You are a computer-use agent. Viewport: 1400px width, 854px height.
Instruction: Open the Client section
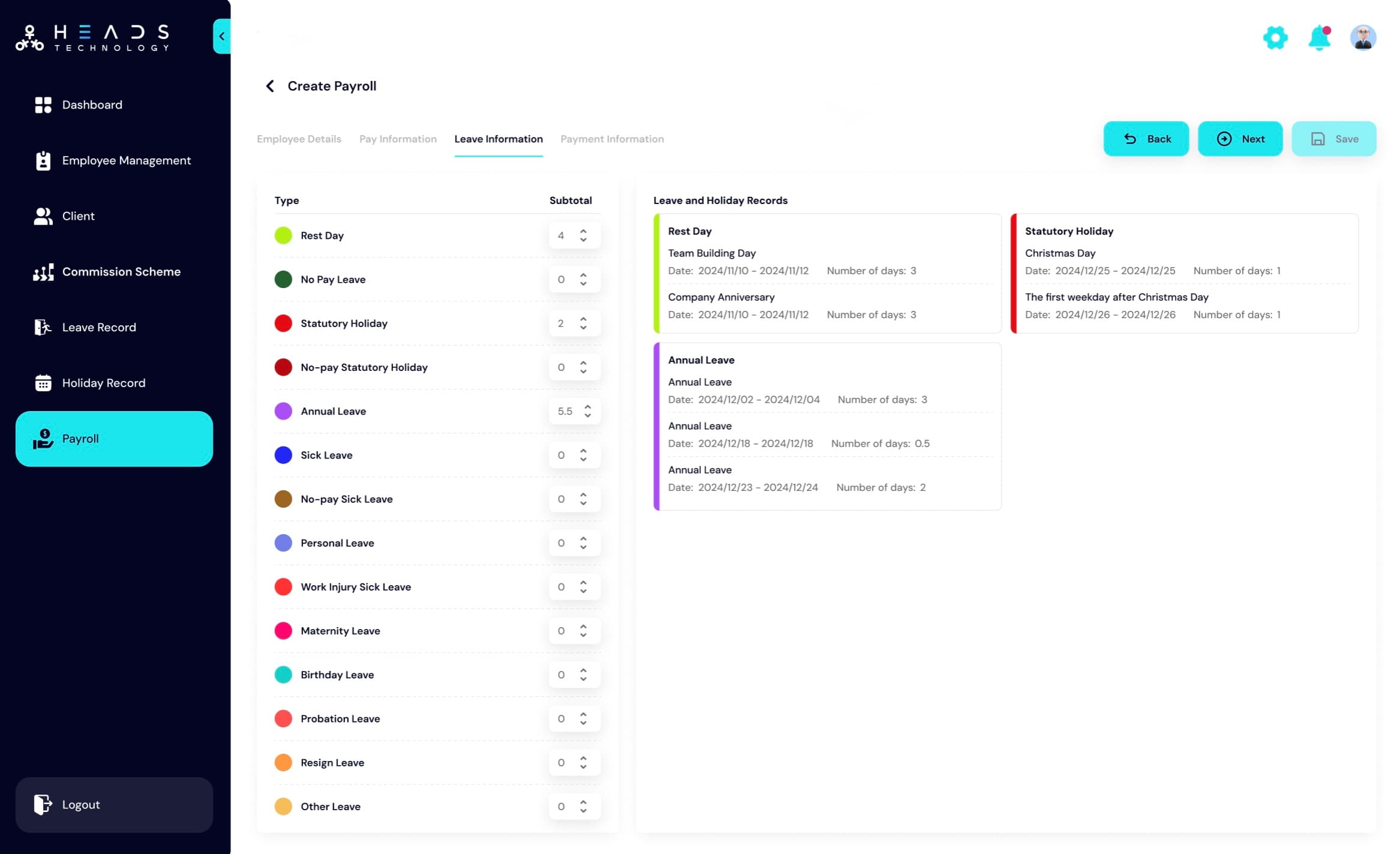(x=78, y=215)
